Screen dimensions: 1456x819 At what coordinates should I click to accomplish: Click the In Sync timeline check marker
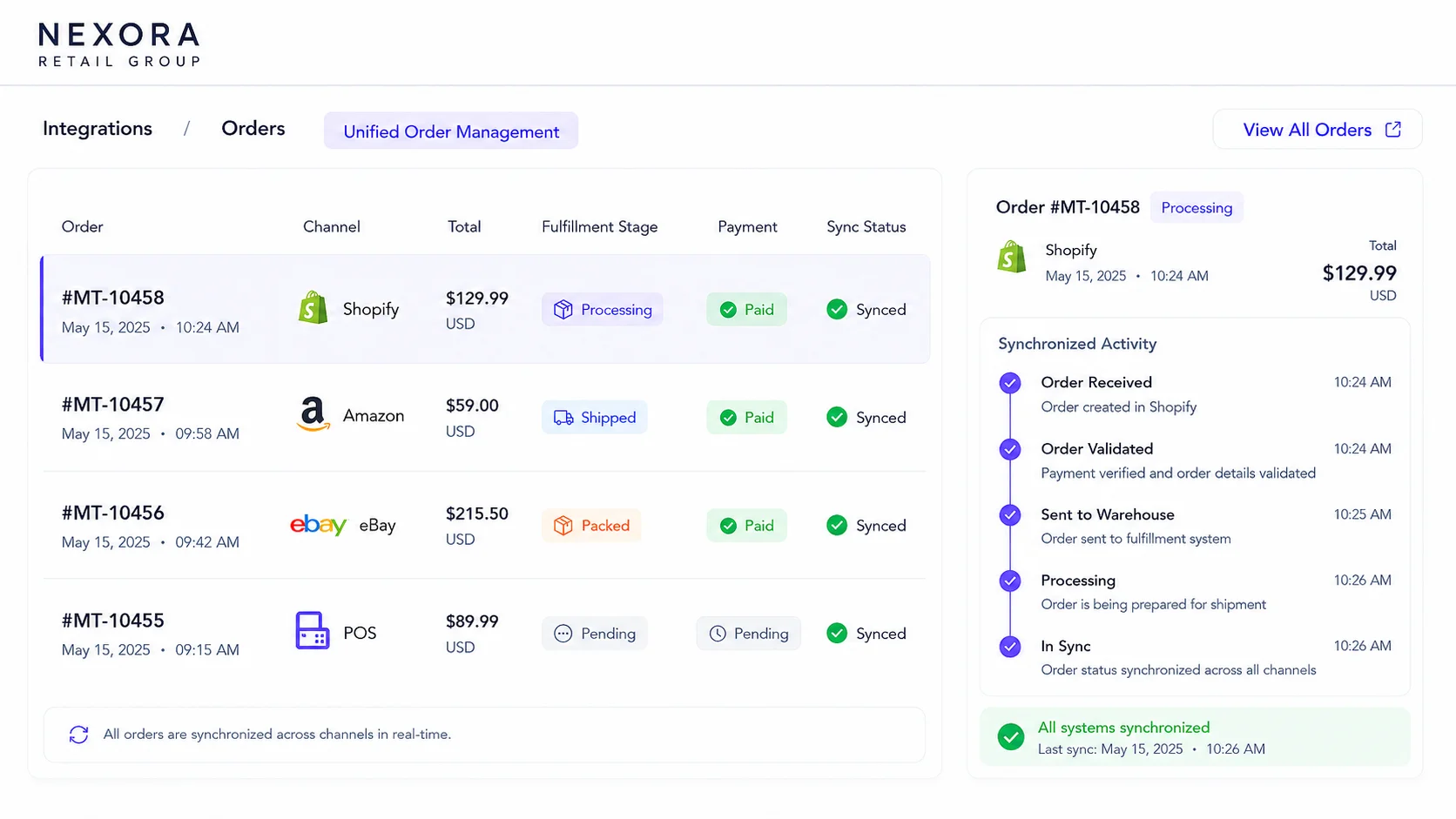click(x=1010, y=647)
